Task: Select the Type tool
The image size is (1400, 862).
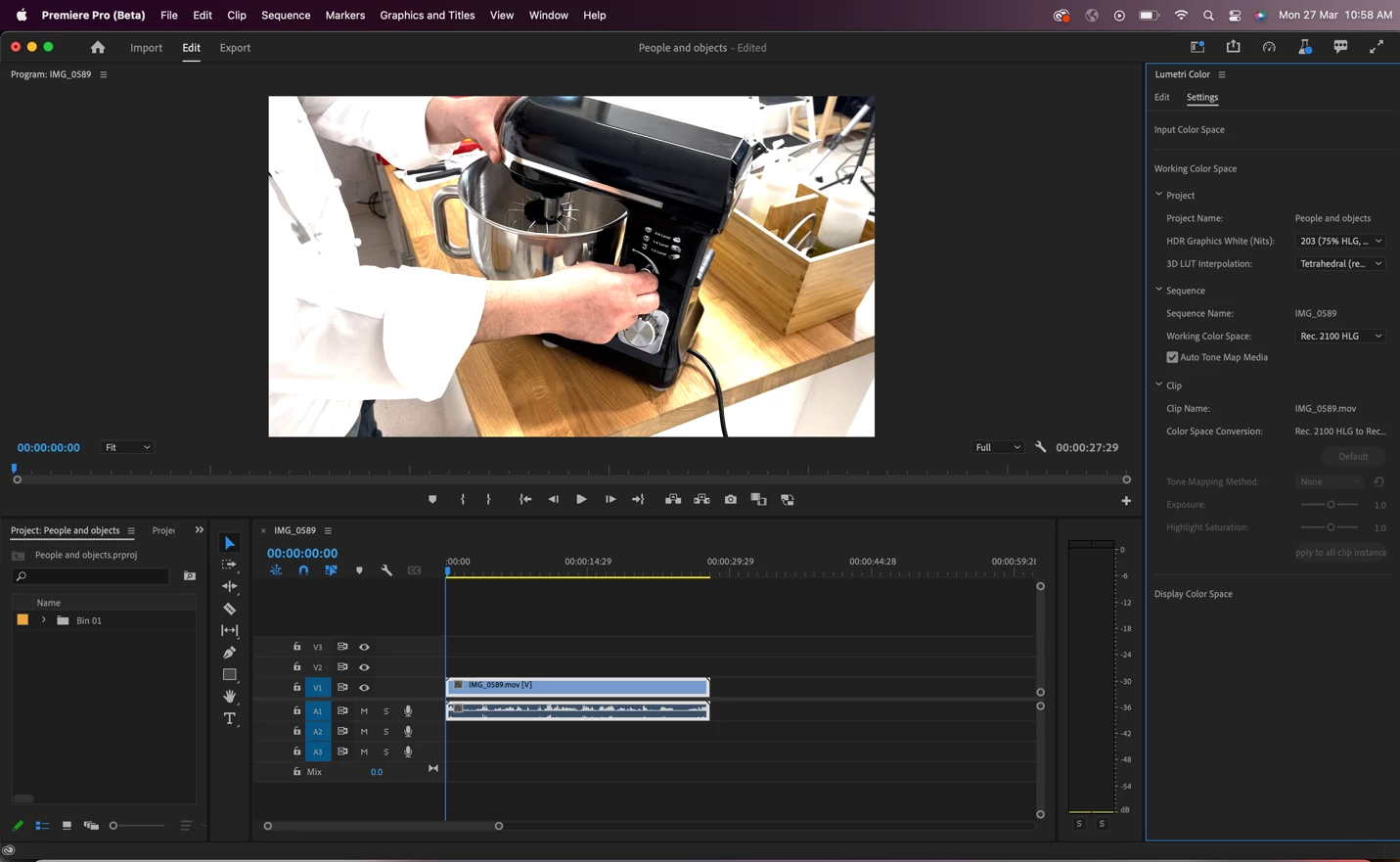Action: tap(230, 719)
